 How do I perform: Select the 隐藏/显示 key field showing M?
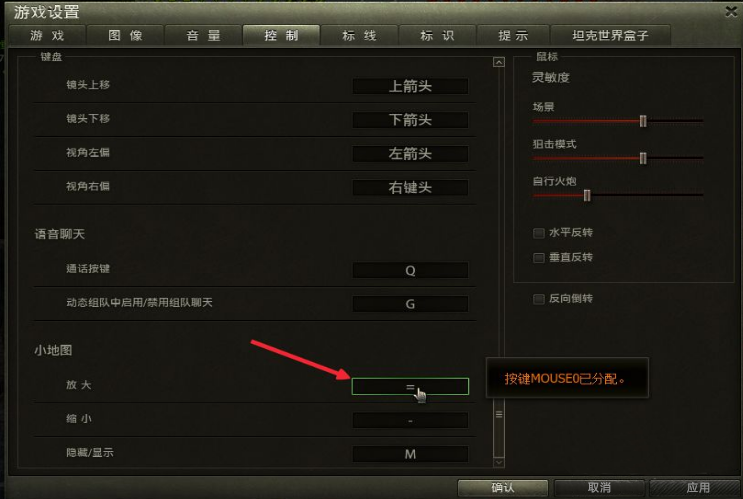410,454
